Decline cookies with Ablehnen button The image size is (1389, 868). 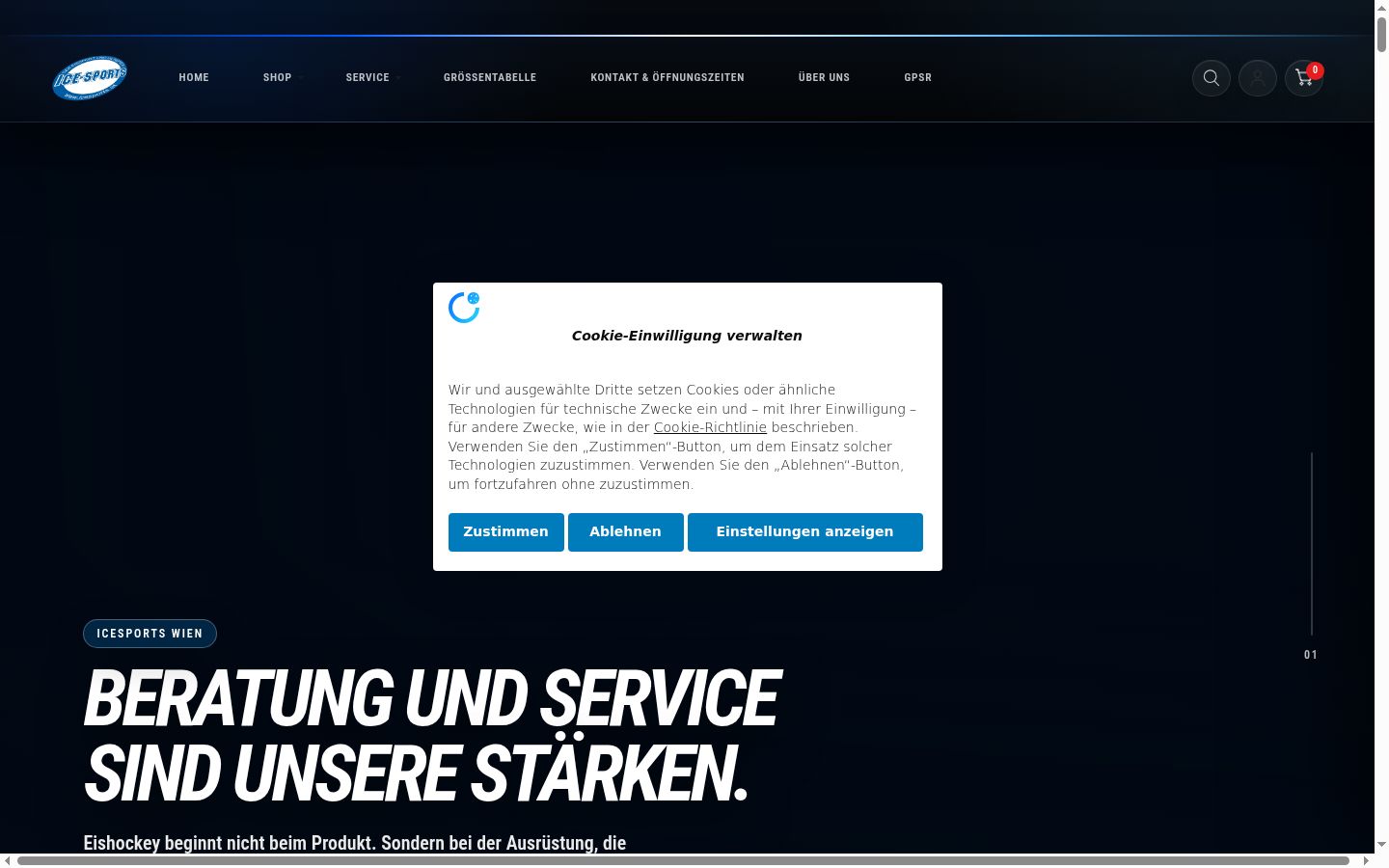(626, 532)
